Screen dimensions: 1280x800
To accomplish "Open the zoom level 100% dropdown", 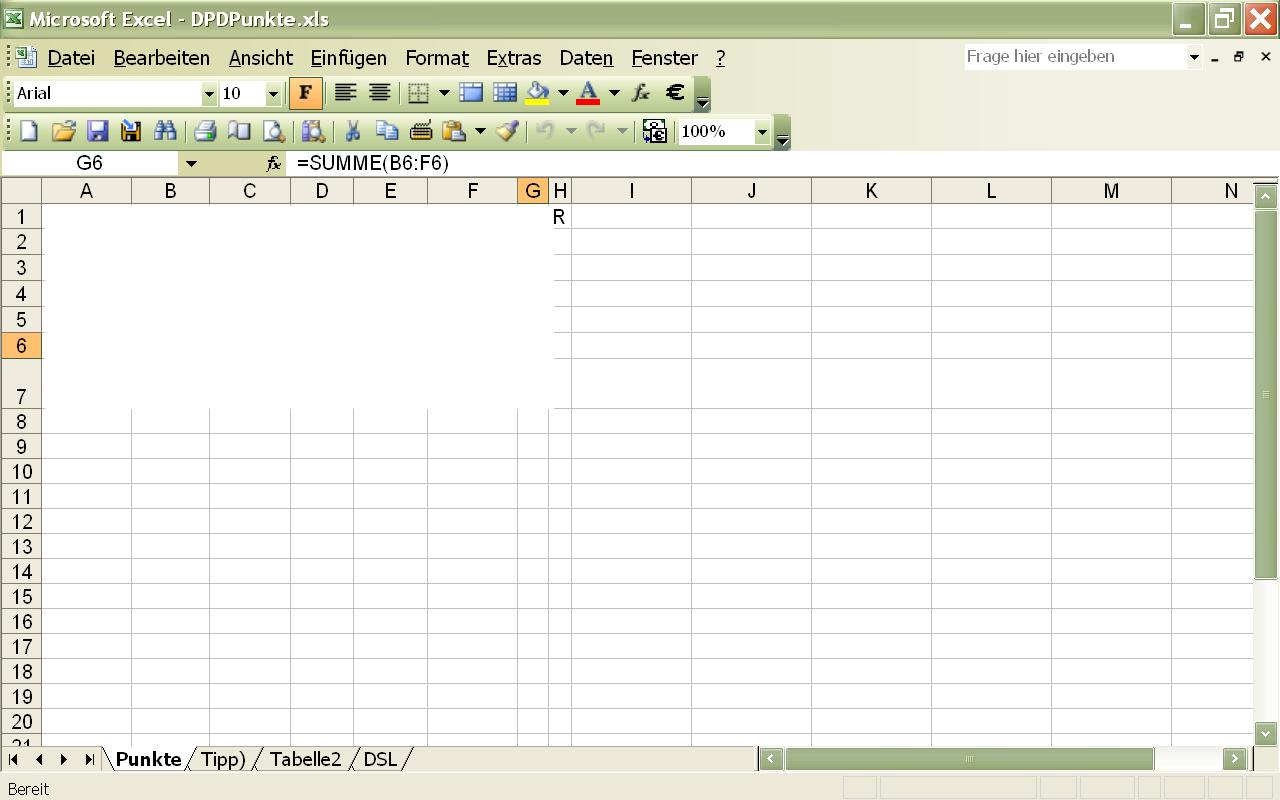I will click(x=762, y=132).
